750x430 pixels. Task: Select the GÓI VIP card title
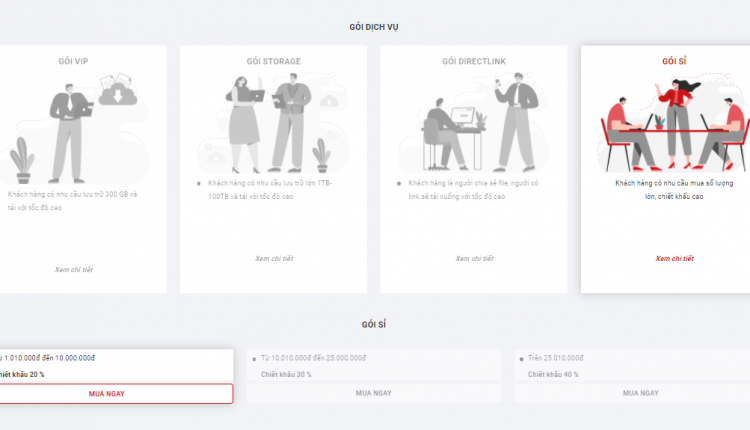click(73, 61)
